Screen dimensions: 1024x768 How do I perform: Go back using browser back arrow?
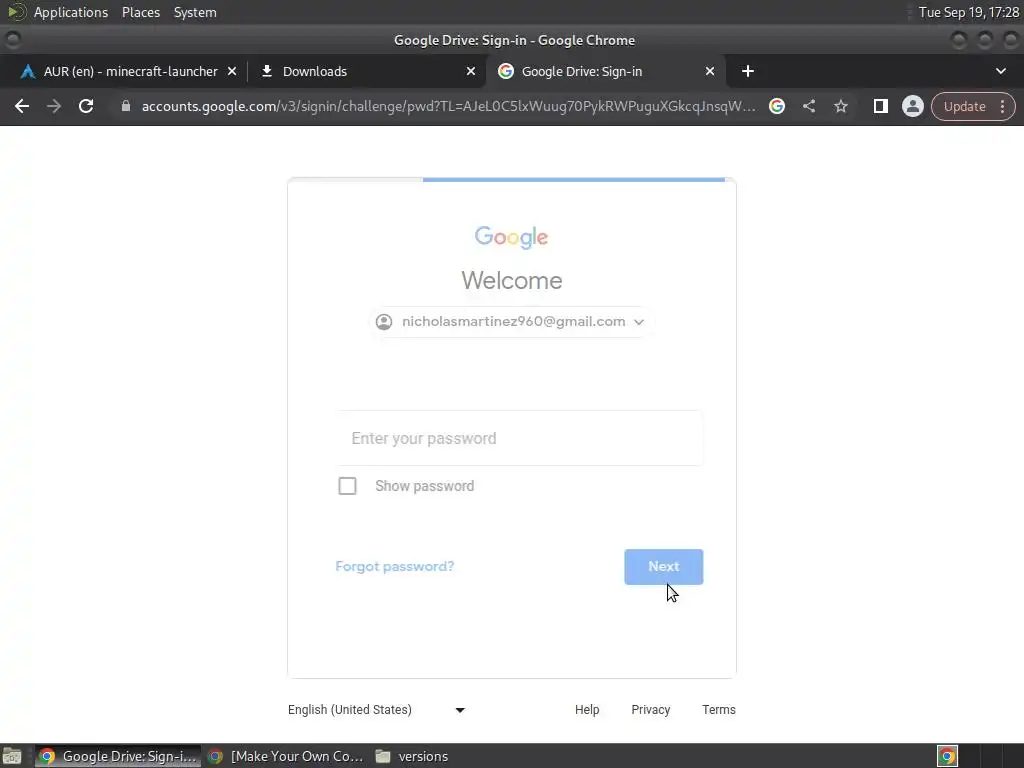(22, 106)
